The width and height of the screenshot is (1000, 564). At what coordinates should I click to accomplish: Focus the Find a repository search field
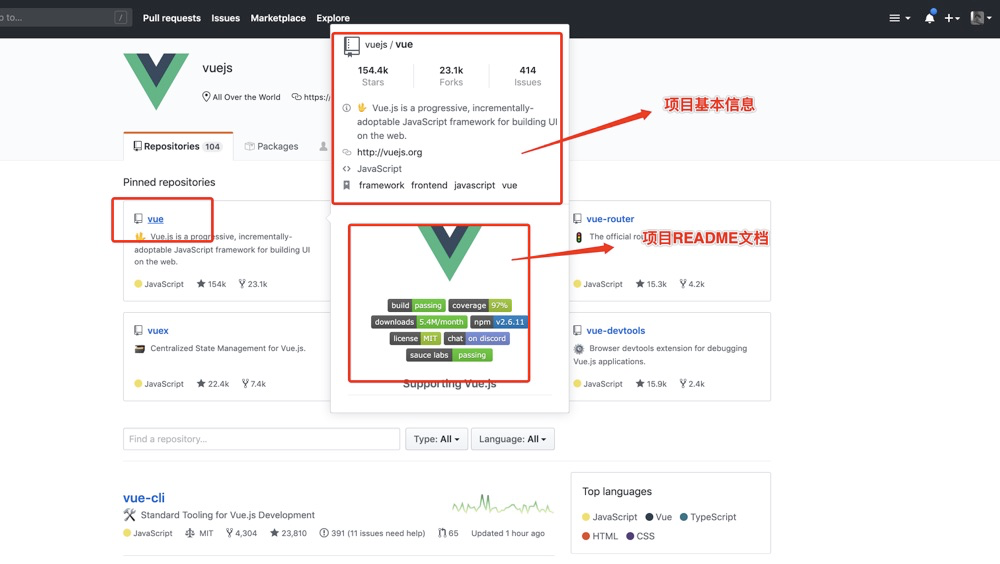coord(261,439)
